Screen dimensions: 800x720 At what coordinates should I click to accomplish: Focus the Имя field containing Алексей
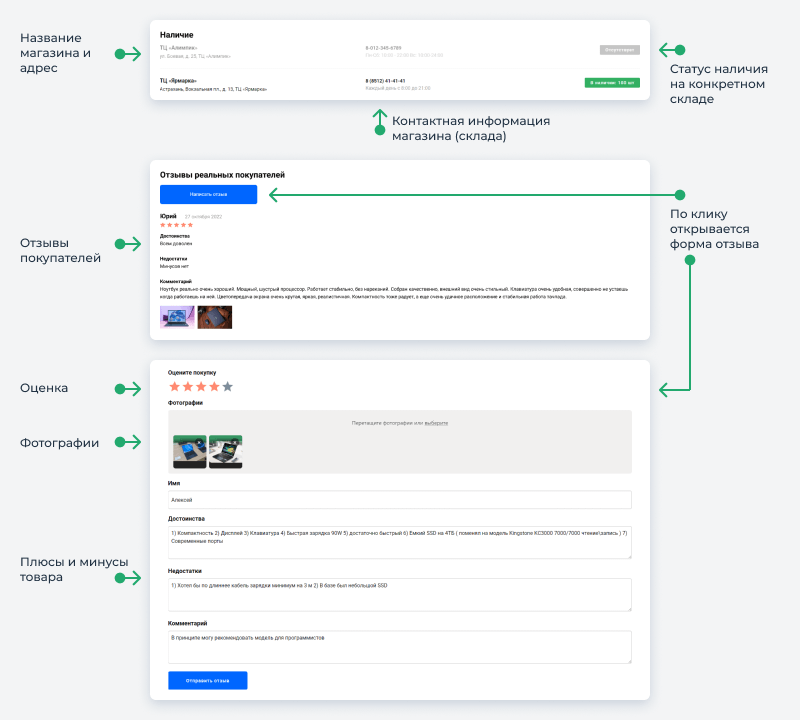point(399,500)
